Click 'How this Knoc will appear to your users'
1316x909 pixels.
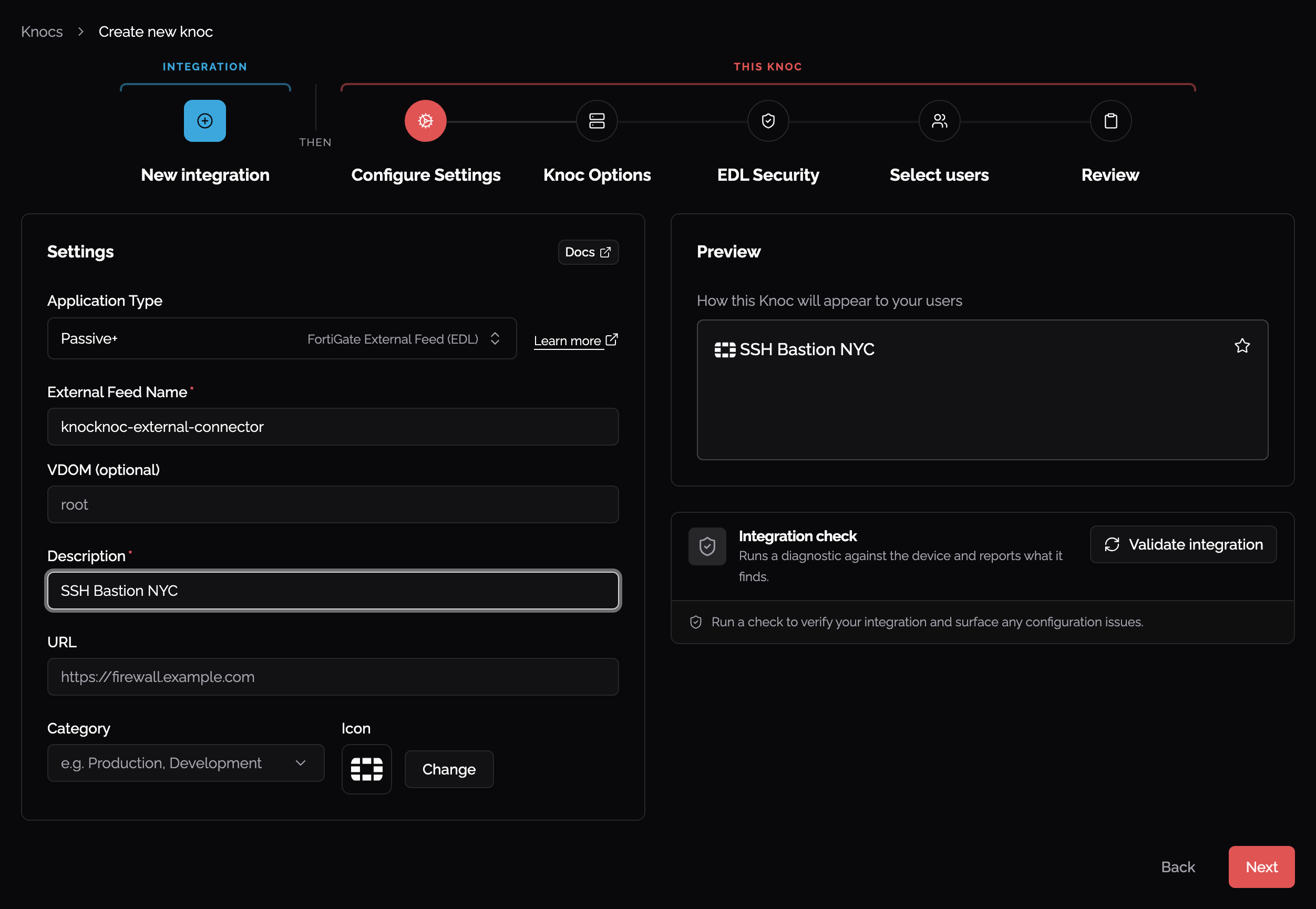pos(829,301)
